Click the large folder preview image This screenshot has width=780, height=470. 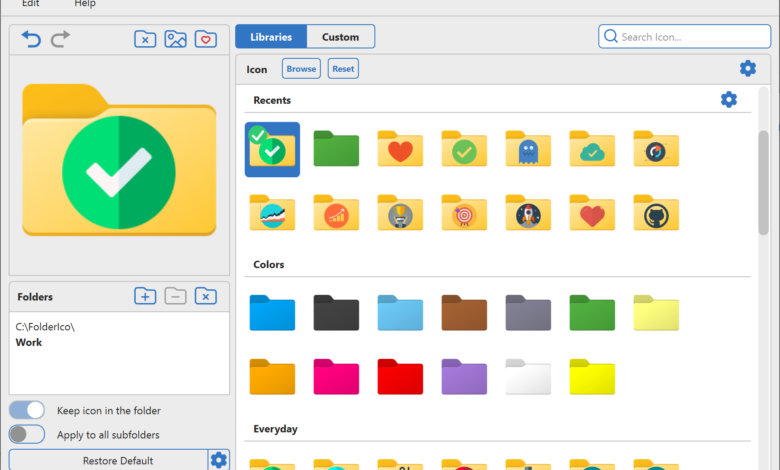[x=119, y=160]
